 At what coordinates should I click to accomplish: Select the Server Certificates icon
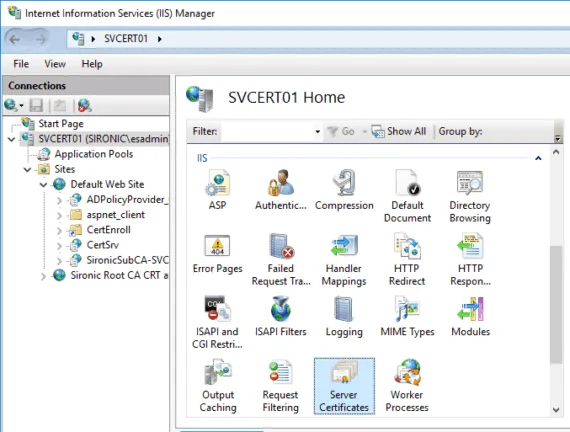point(344,386)
